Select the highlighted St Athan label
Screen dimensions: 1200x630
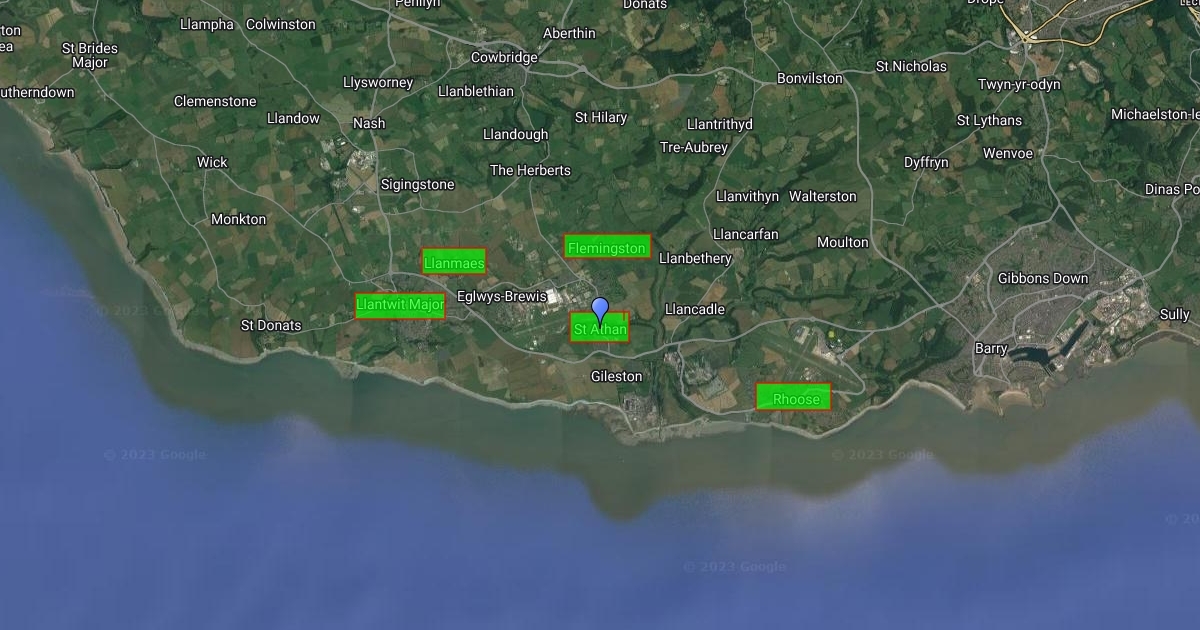(600, 328)
